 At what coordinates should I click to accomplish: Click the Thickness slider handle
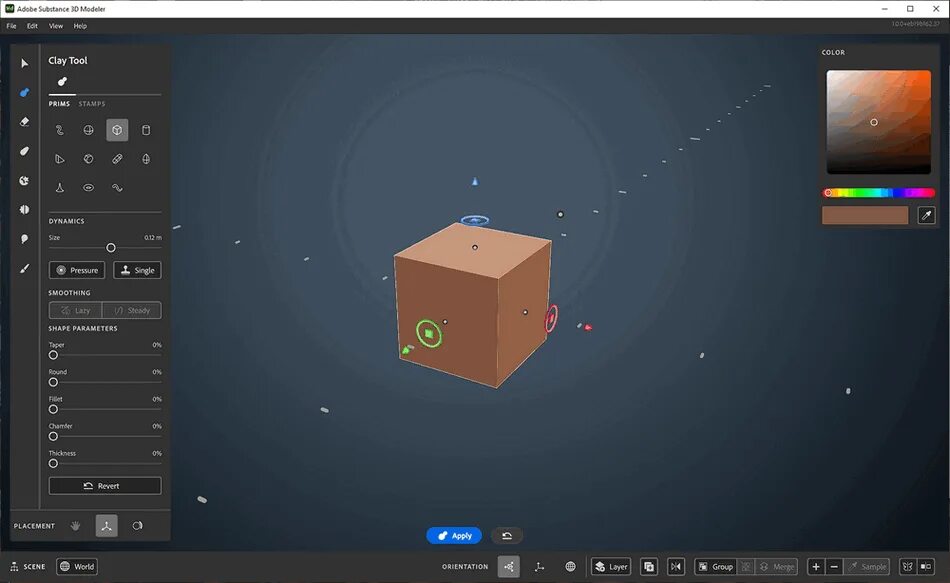click(53, 464)
